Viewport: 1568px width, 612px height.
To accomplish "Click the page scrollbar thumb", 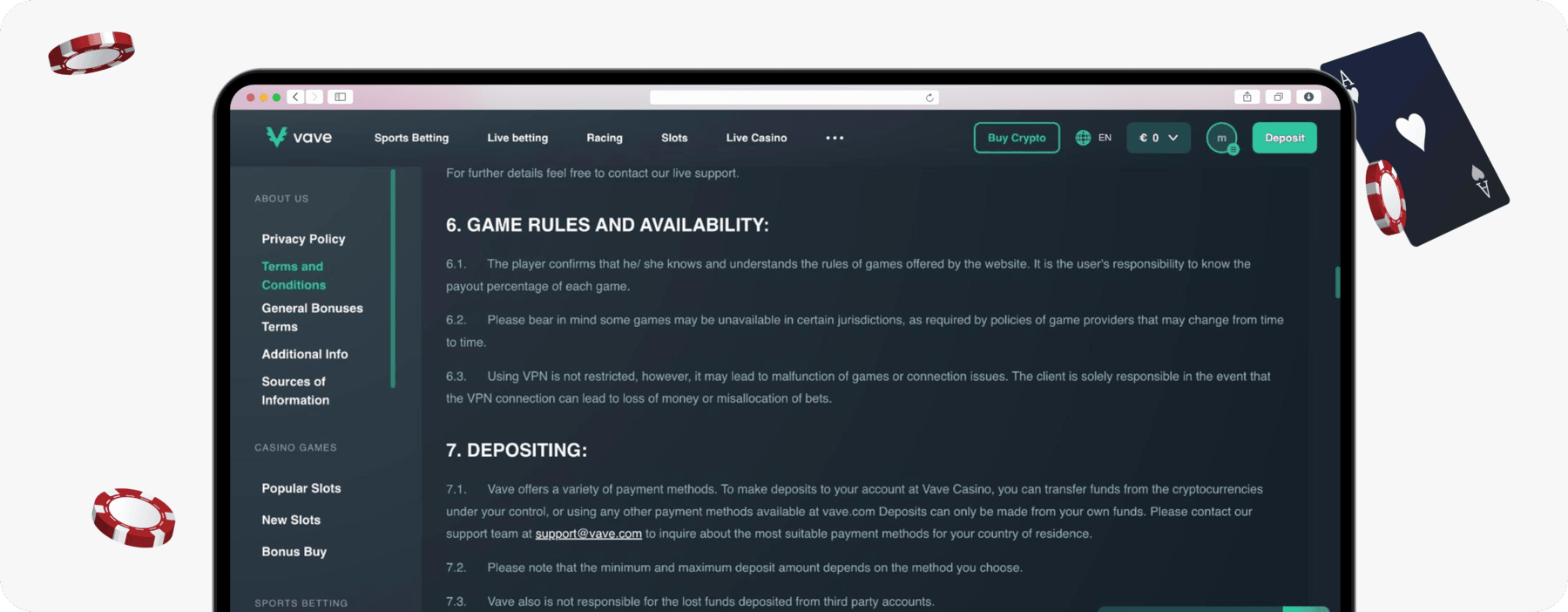I will (1337, 282).
